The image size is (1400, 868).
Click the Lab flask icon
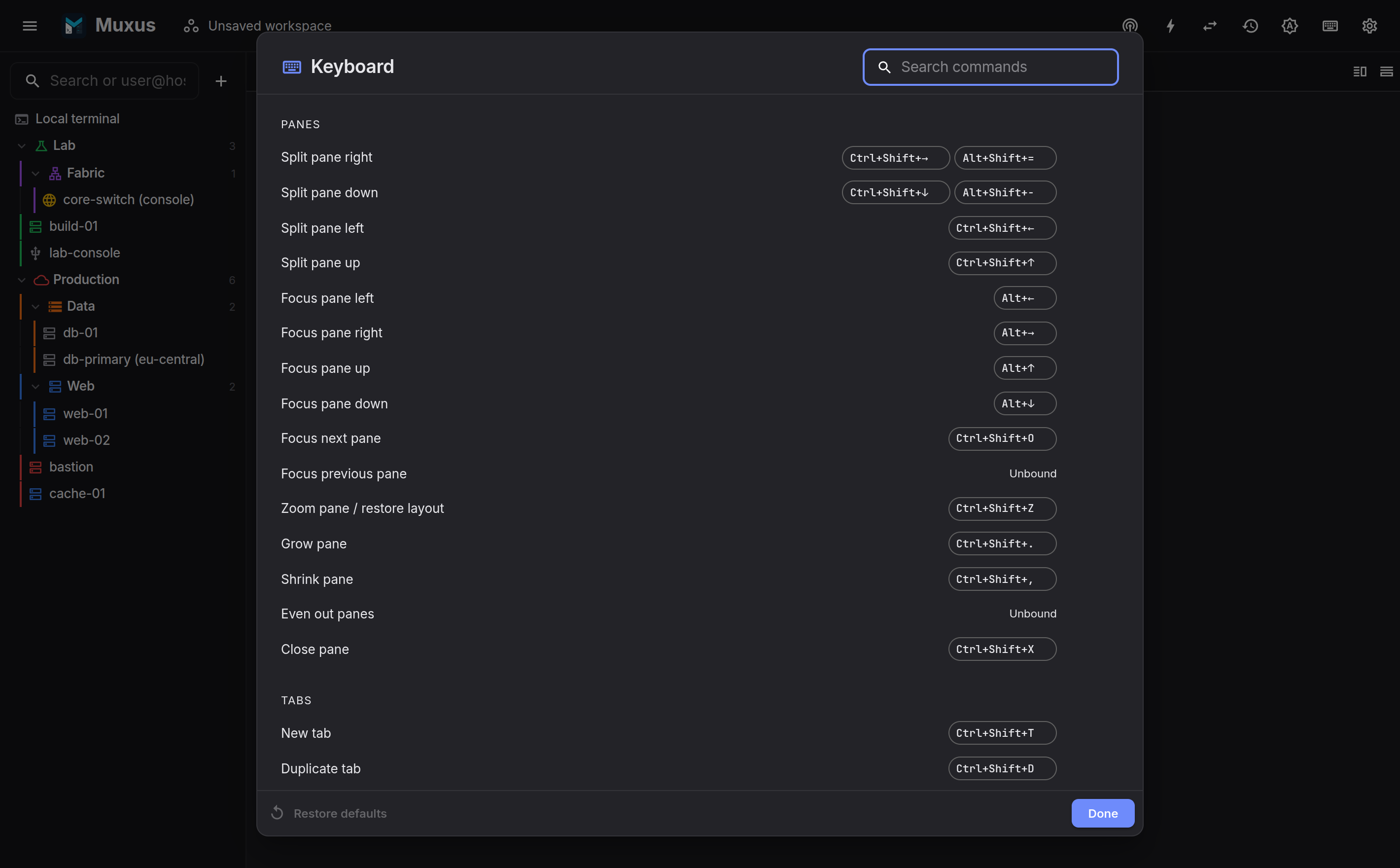pyautogui.click(x=41, y=146)
